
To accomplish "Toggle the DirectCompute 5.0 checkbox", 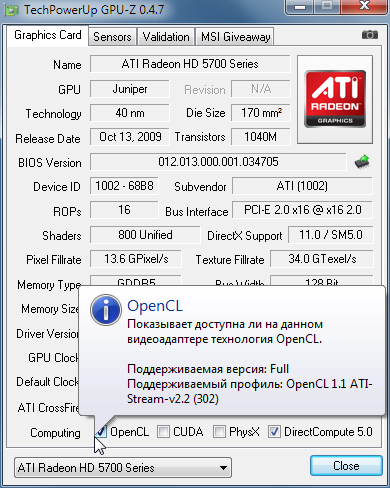I will 274,431.
